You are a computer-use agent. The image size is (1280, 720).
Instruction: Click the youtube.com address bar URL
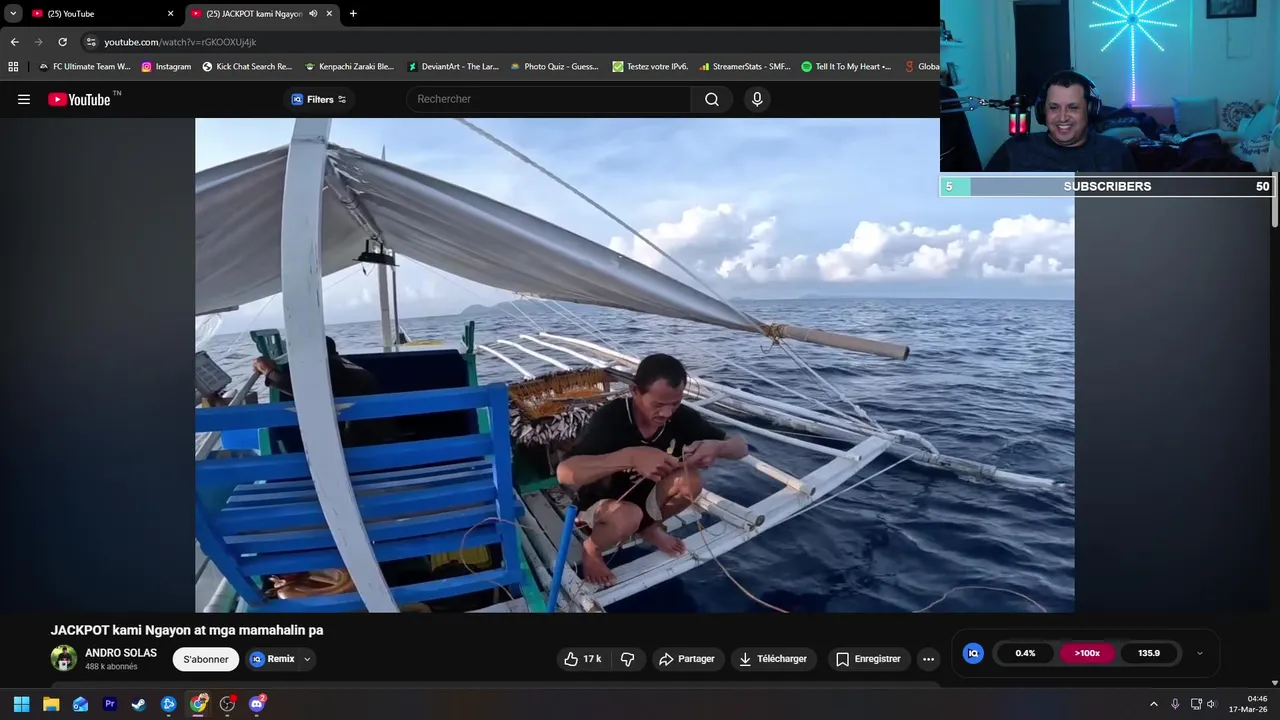[180, 42]
